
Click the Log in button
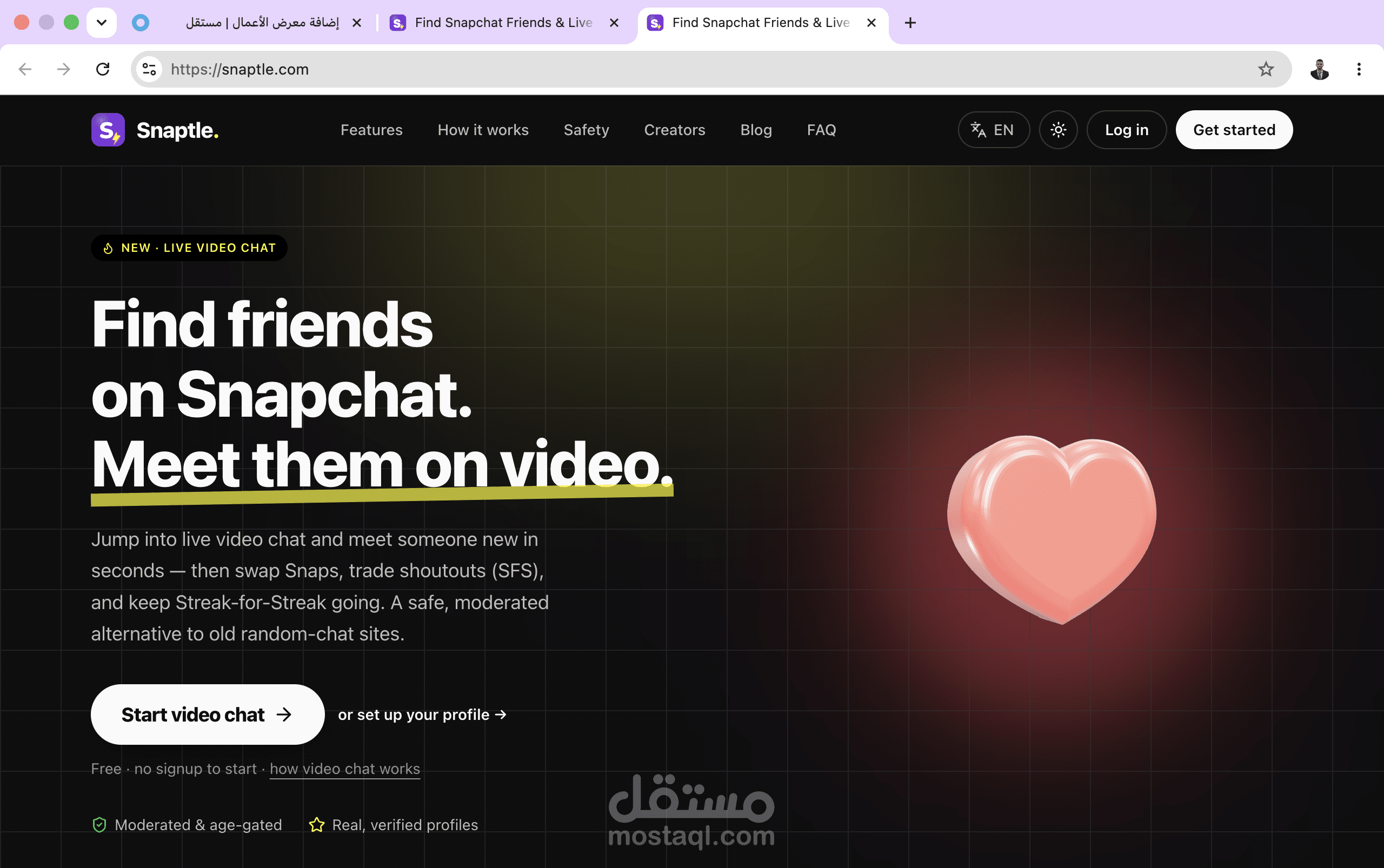point(1126,130)
